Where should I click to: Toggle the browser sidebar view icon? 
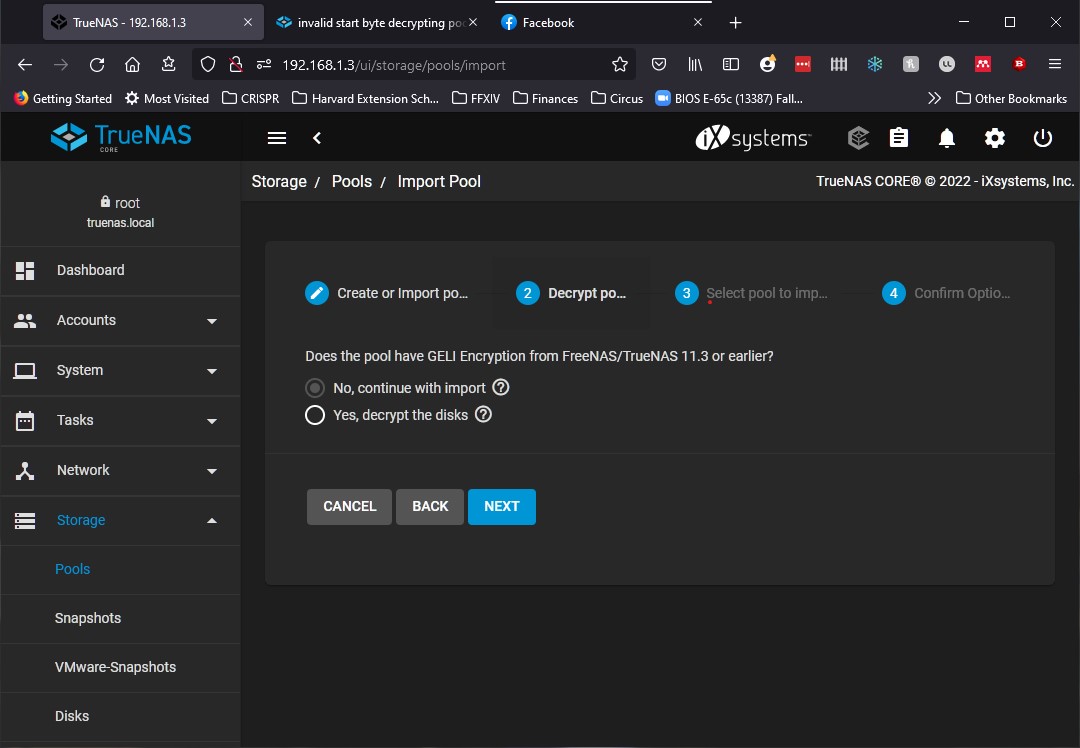[731, 65]
